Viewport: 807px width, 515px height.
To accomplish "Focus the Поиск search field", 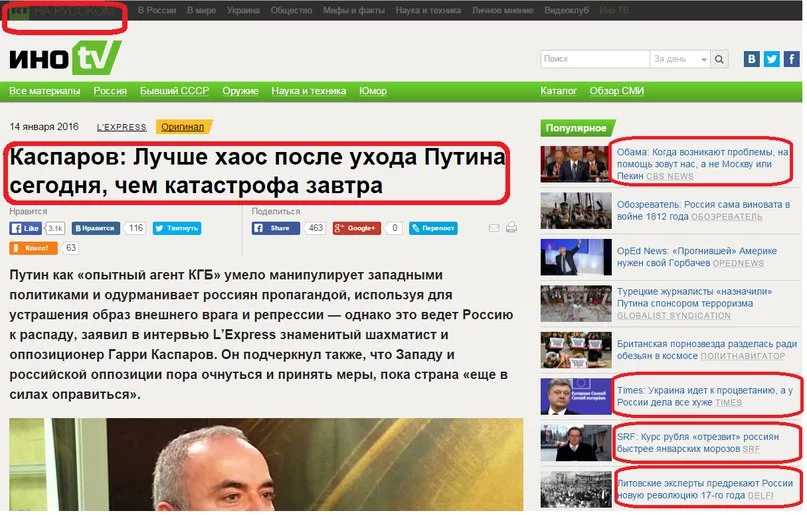I will 595,59.
